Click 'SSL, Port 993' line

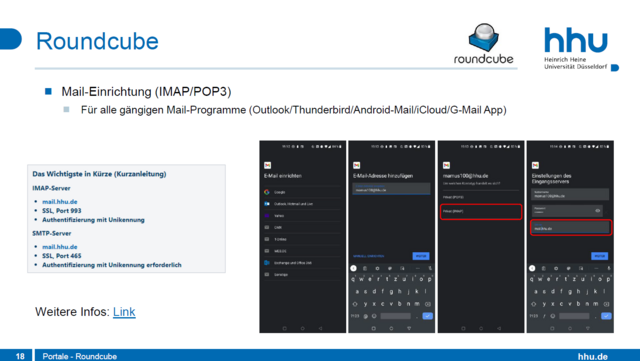[62, 211]
